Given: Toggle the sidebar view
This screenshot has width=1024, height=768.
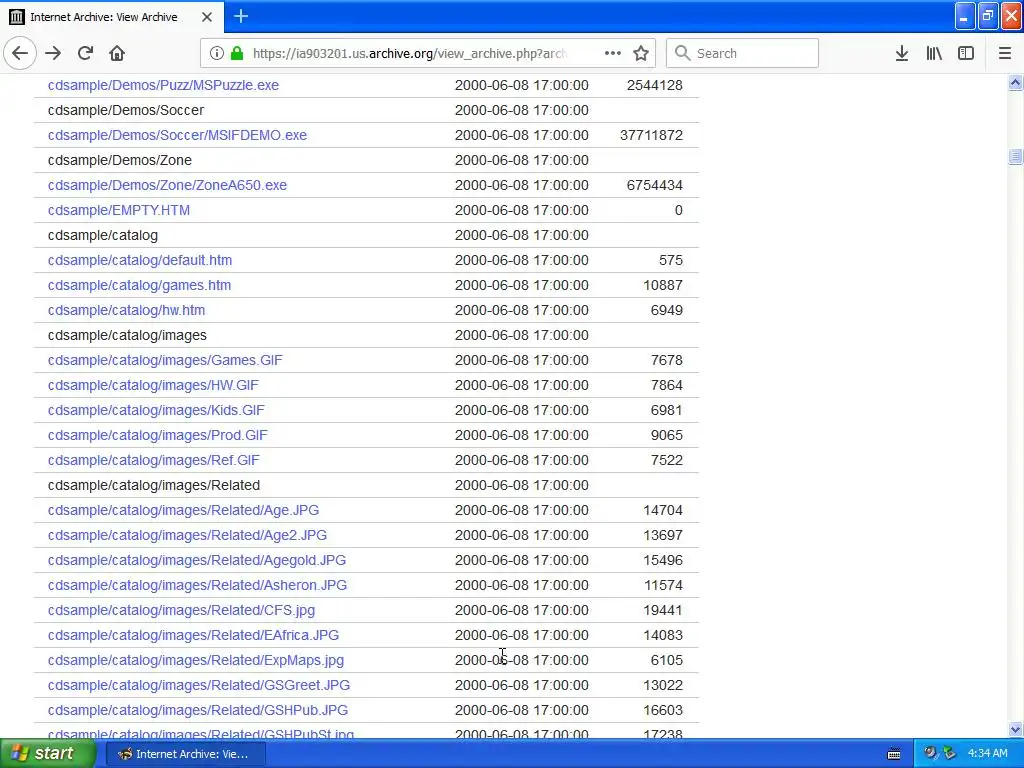Looking at the screenshot, I should [966, 53].
